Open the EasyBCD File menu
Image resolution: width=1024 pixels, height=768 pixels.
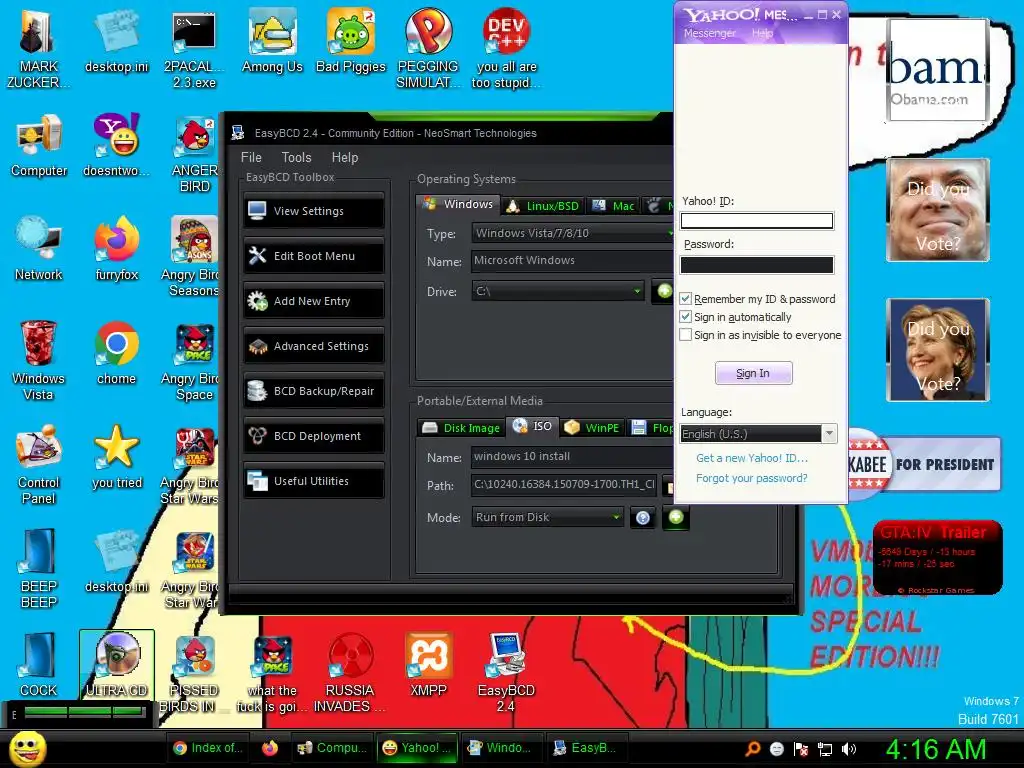coord(251,157)
